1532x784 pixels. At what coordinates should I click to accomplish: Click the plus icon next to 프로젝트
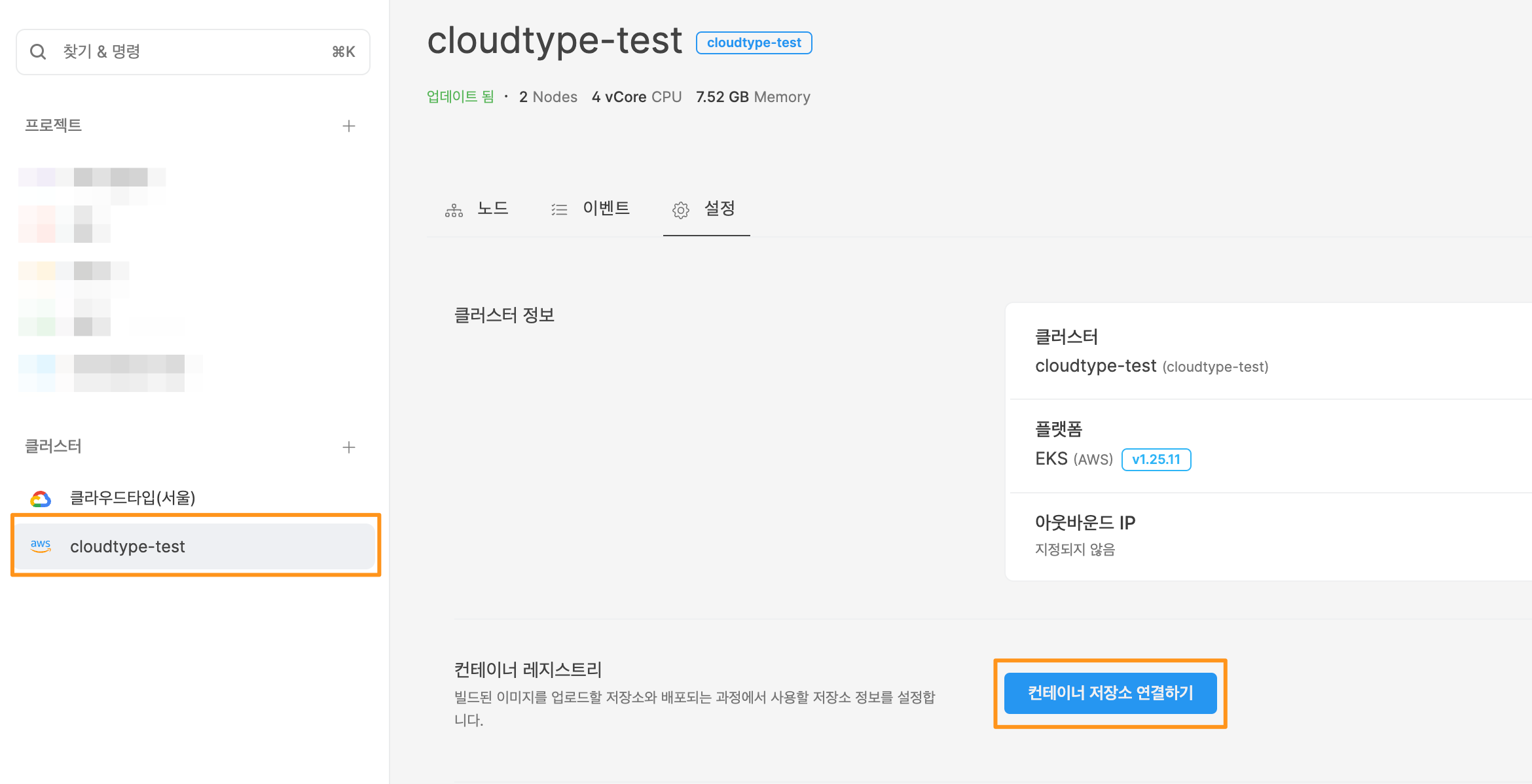[349, 126]
